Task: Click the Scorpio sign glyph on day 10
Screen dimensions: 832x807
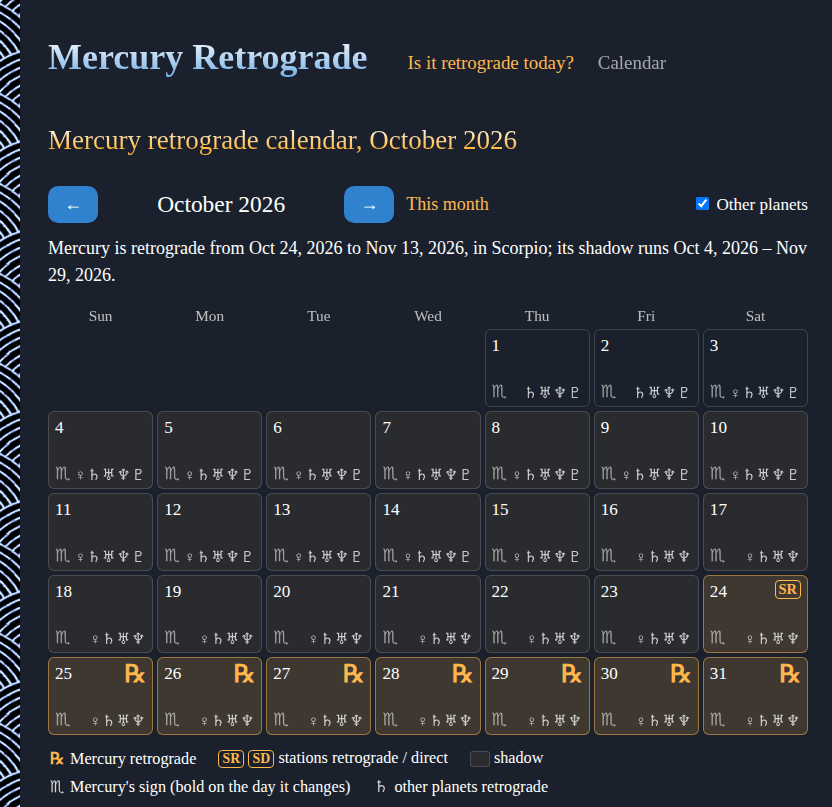Action: [717, 473]
